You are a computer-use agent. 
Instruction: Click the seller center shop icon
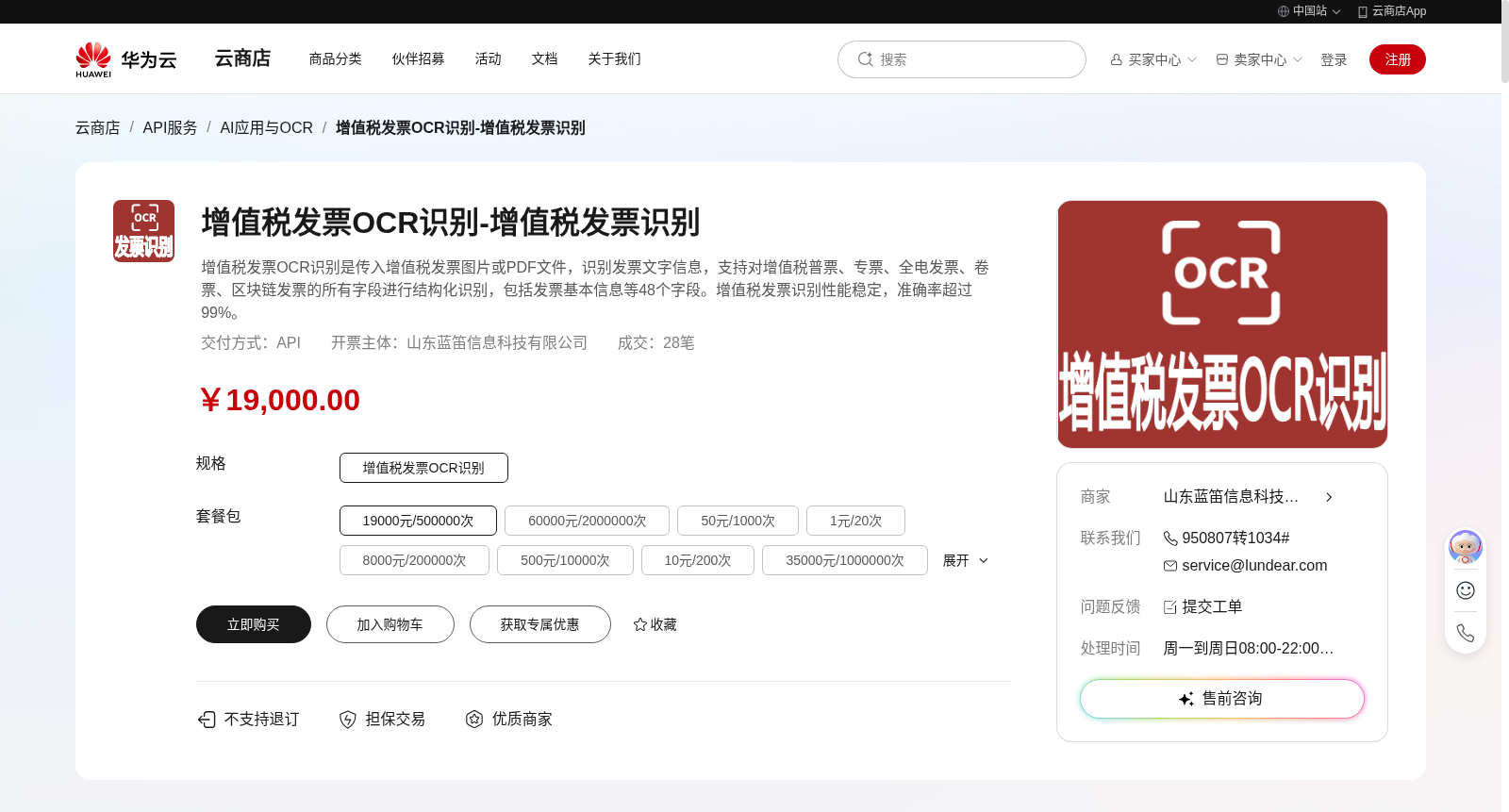(1222, 59)
